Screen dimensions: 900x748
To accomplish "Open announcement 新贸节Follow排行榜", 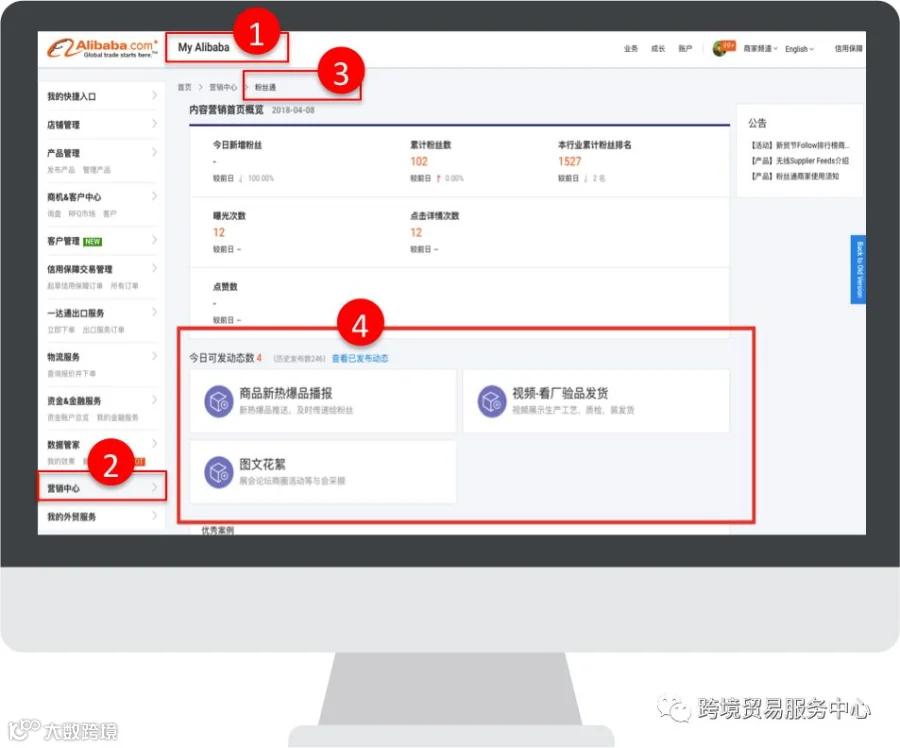I will [800, 145].
